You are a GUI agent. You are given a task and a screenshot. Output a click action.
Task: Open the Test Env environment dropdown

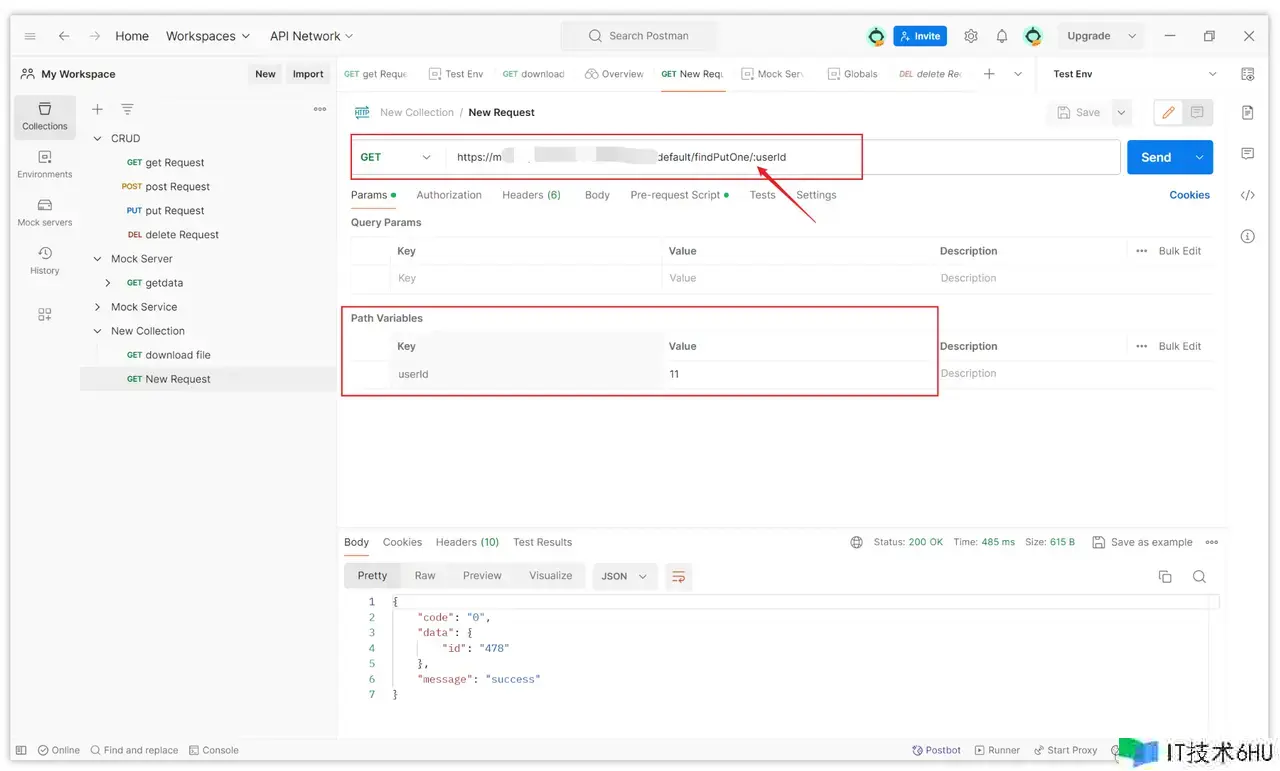pos(1135,74)
